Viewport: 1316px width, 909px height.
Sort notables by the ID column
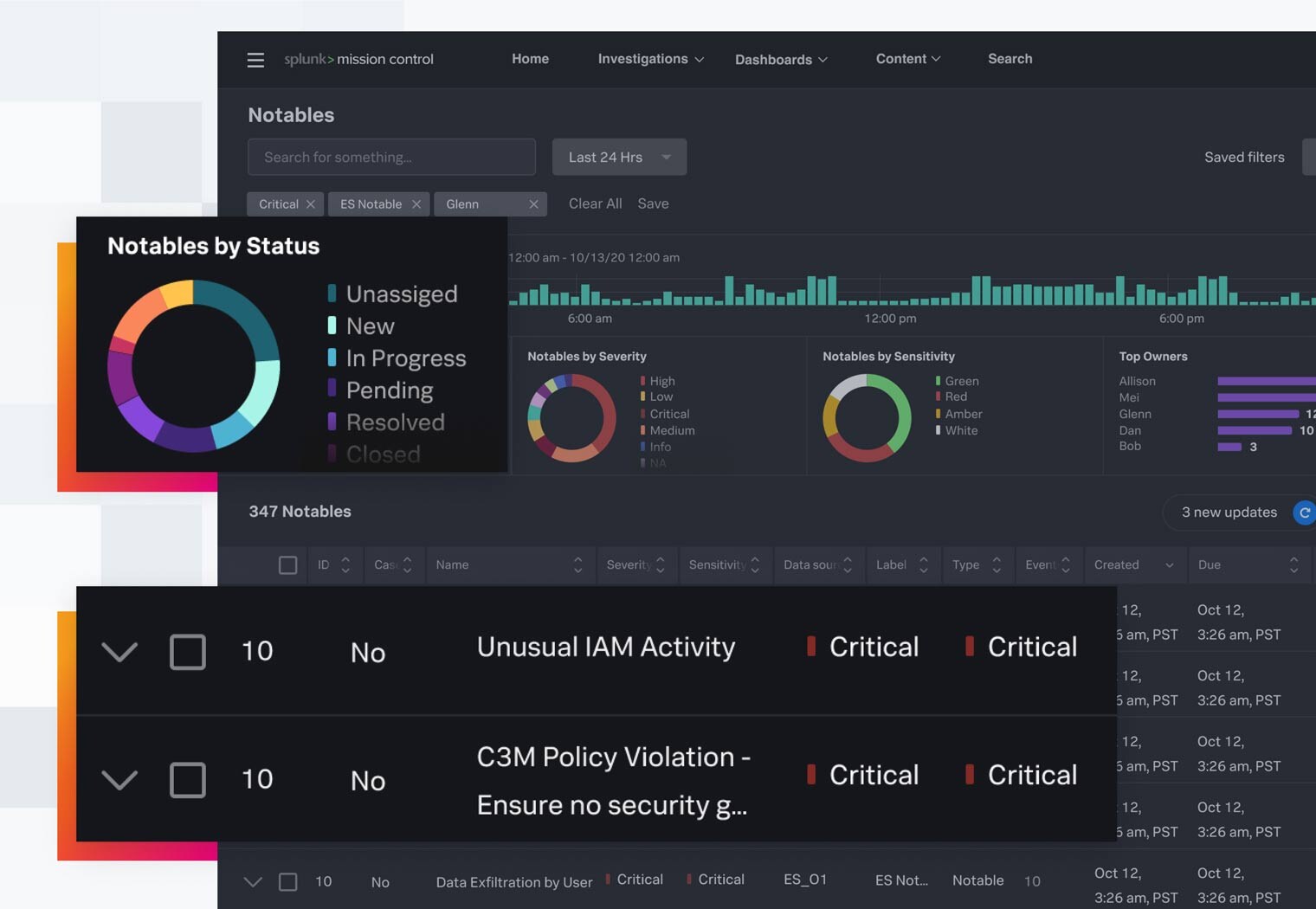(x=345, y=565)
